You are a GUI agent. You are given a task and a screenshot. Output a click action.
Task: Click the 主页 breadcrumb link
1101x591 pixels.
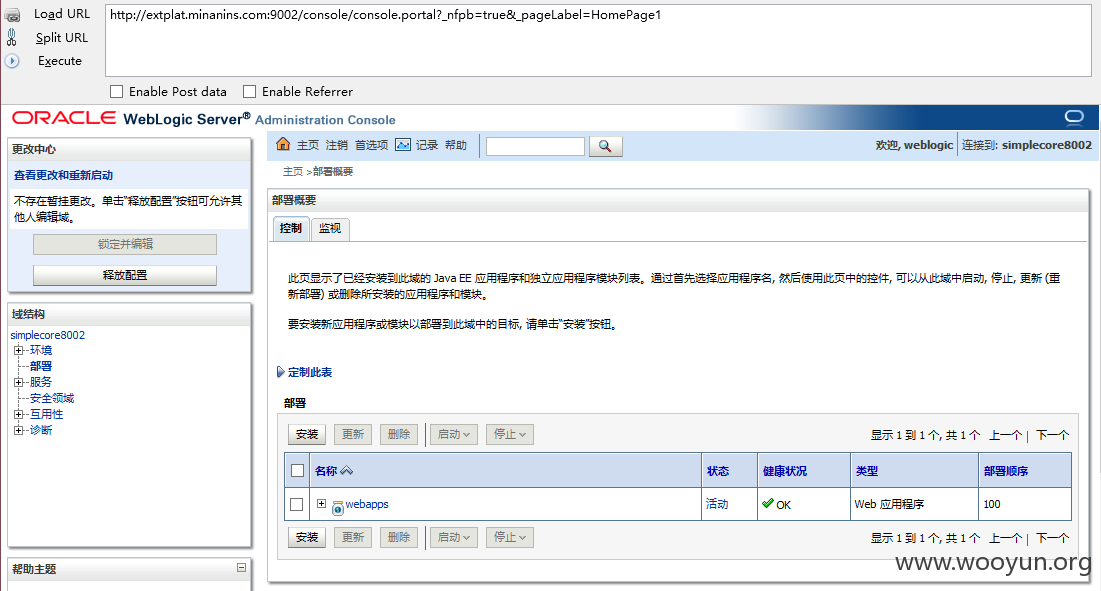(x=293, y=171)
